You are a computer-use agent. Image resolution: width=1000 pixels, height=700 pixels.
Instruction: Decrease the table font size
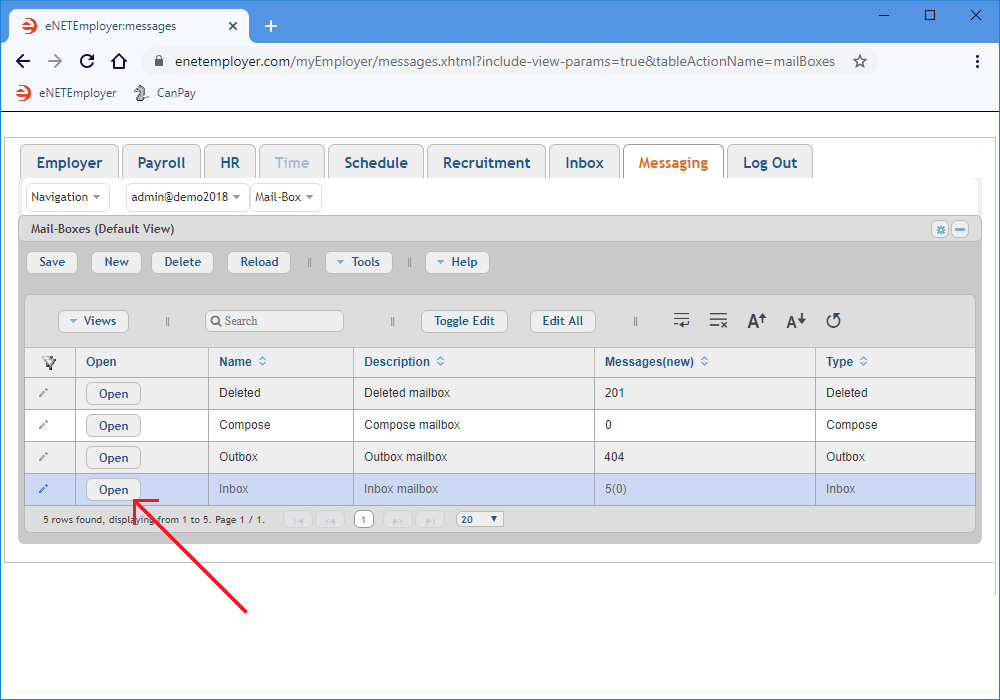(x=796, y=321)
